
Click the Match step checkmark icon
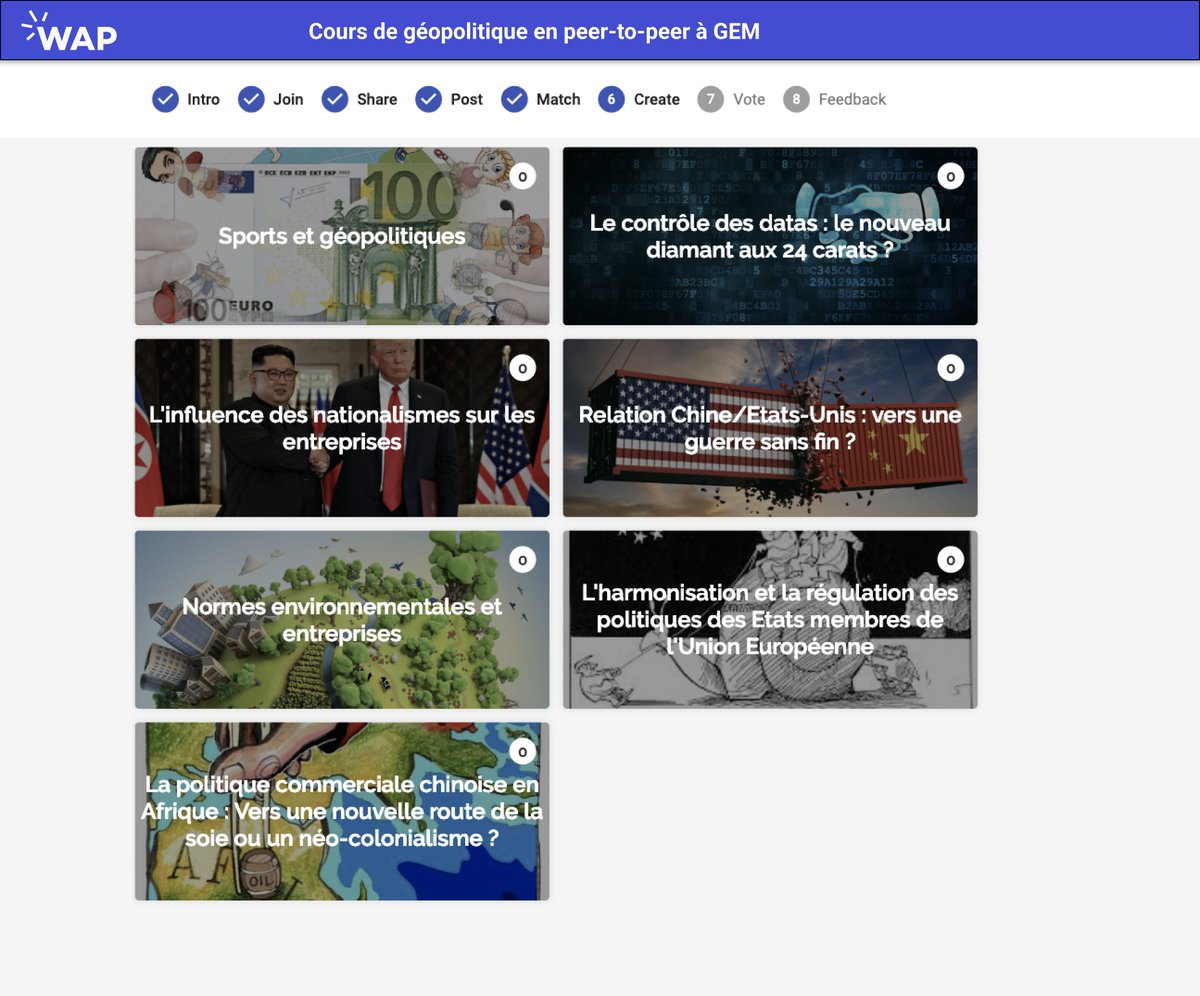click(515, 99)
